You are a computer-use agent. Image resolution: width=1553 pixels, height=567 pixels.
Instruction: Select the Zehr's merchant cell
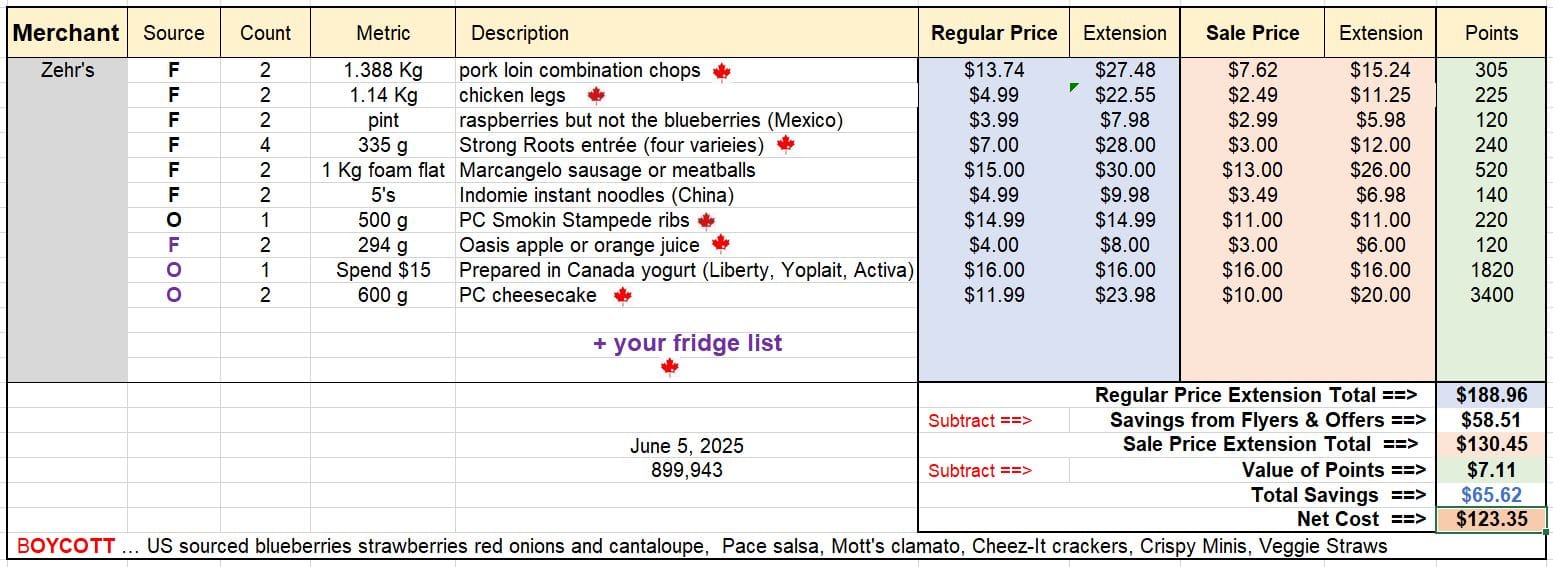pos(67,70)
